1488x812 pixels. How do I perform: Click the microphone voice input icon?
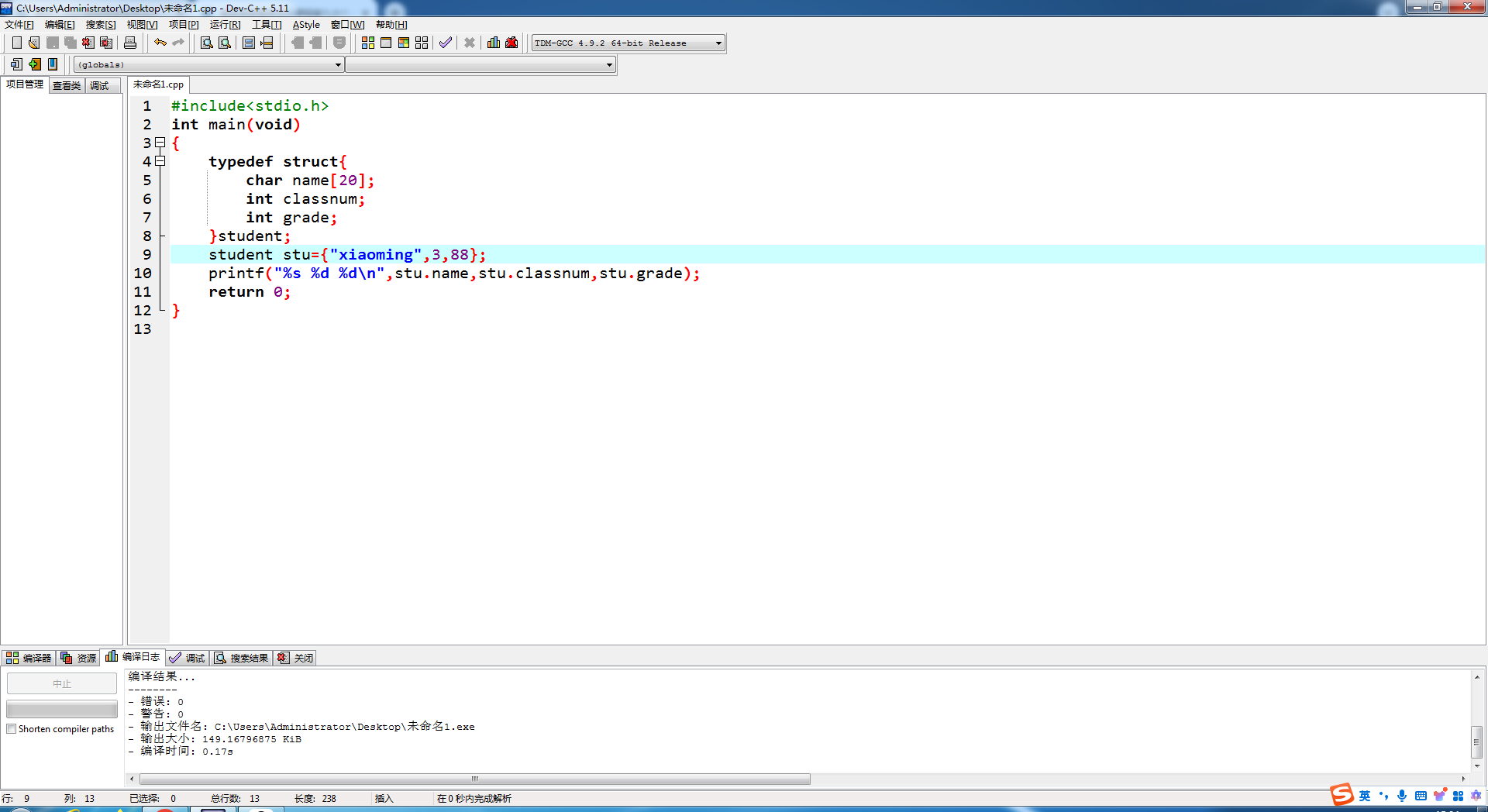(1402, 796)
